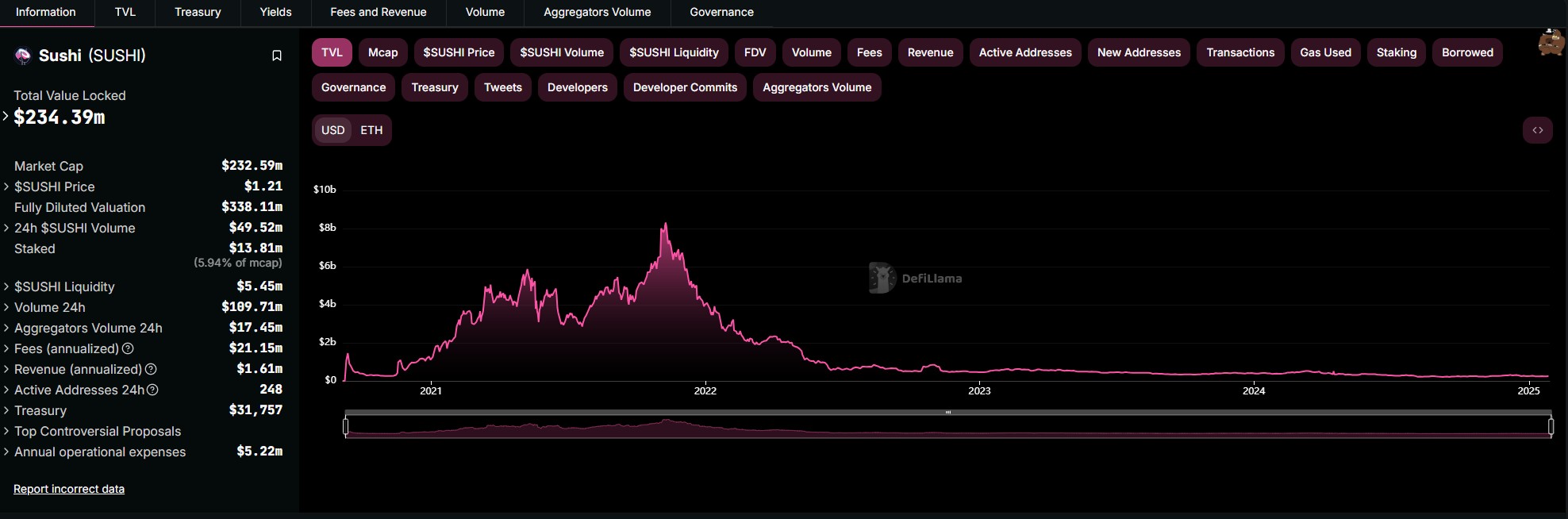This screenshot has width=1568, height=519.
Task: Expand Treasury row in sidebar
Action: tap(6, 410)
